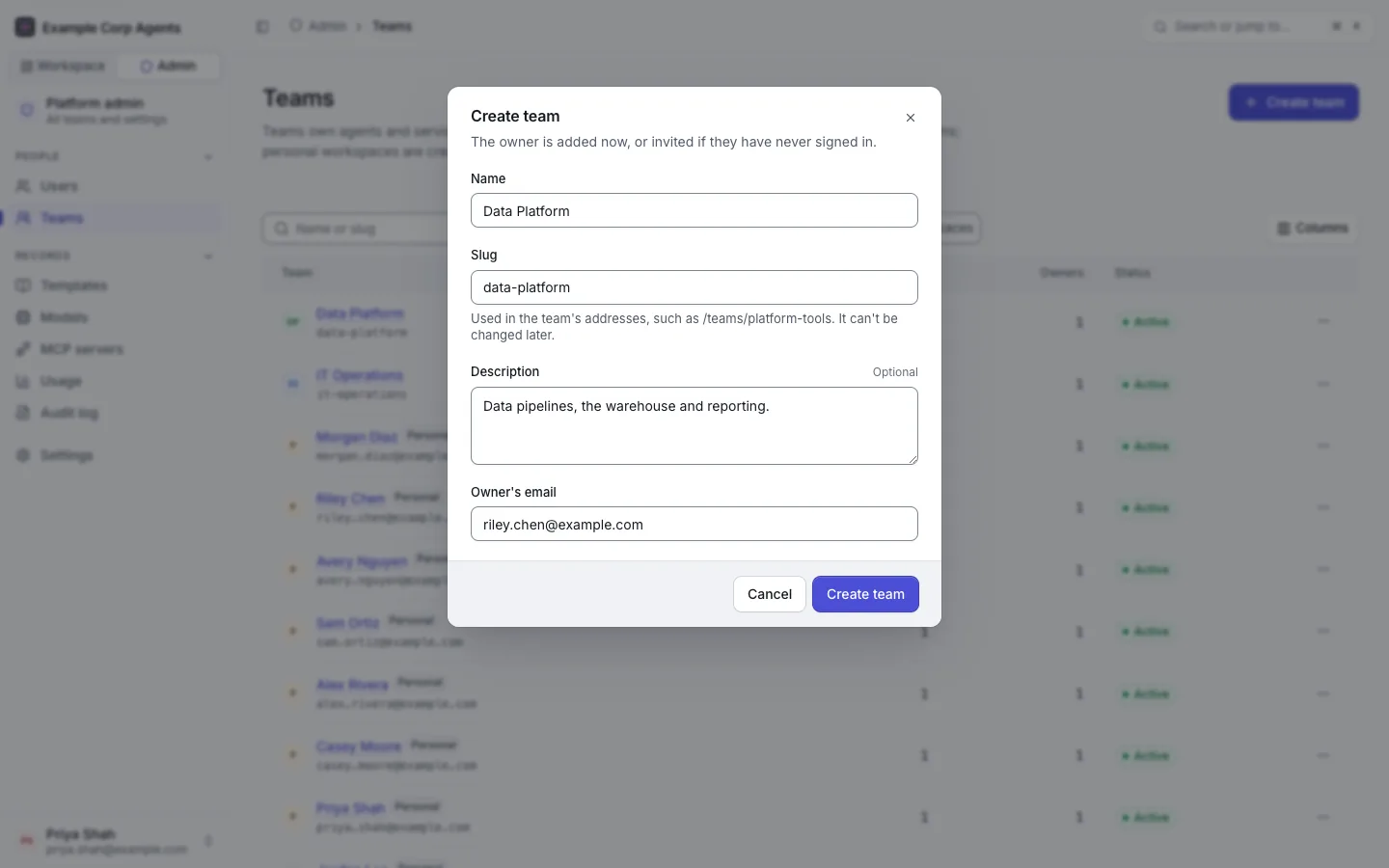Click the Owner's email input field

[694, 524]
